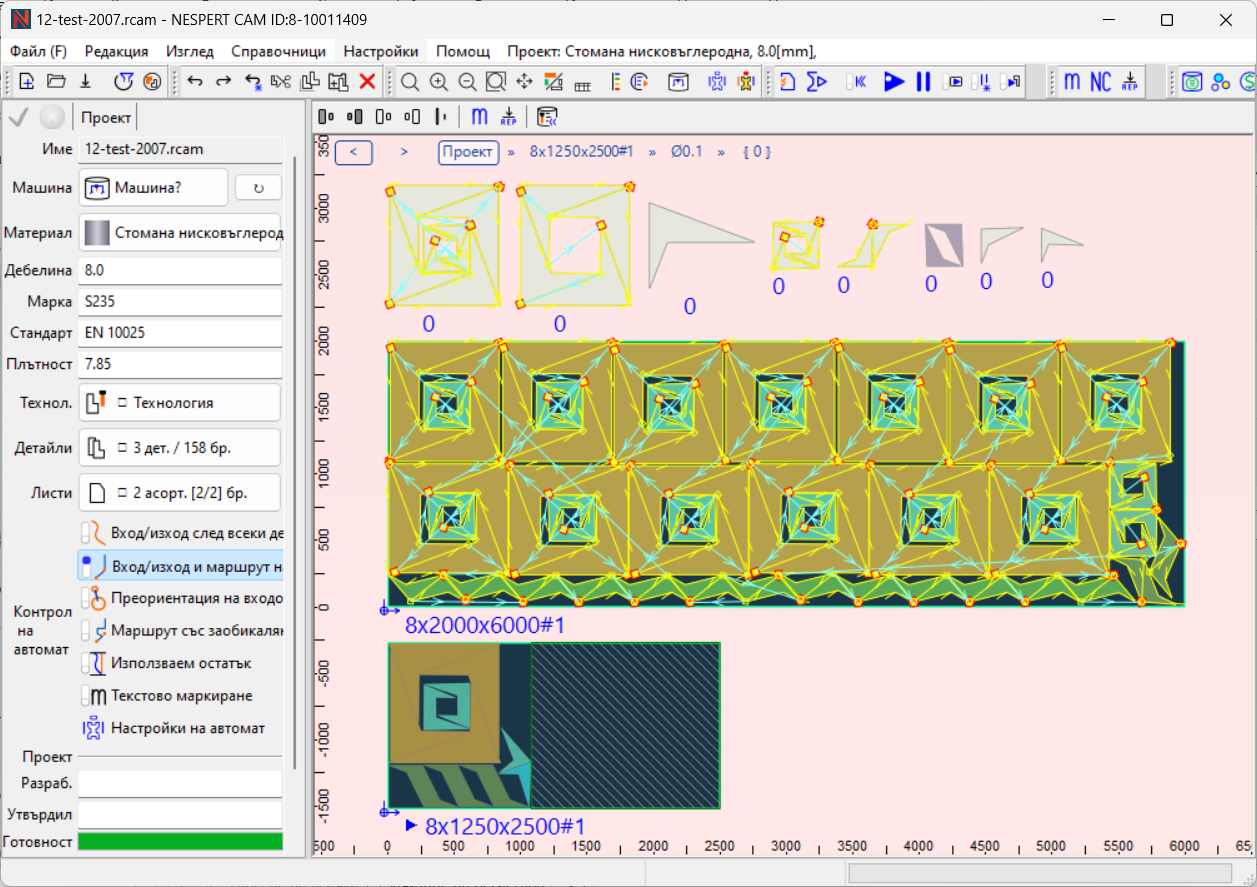Click the pan/move arrows icon
Viewport: 1257px width, 887px height.
click(x=524, y=82)
